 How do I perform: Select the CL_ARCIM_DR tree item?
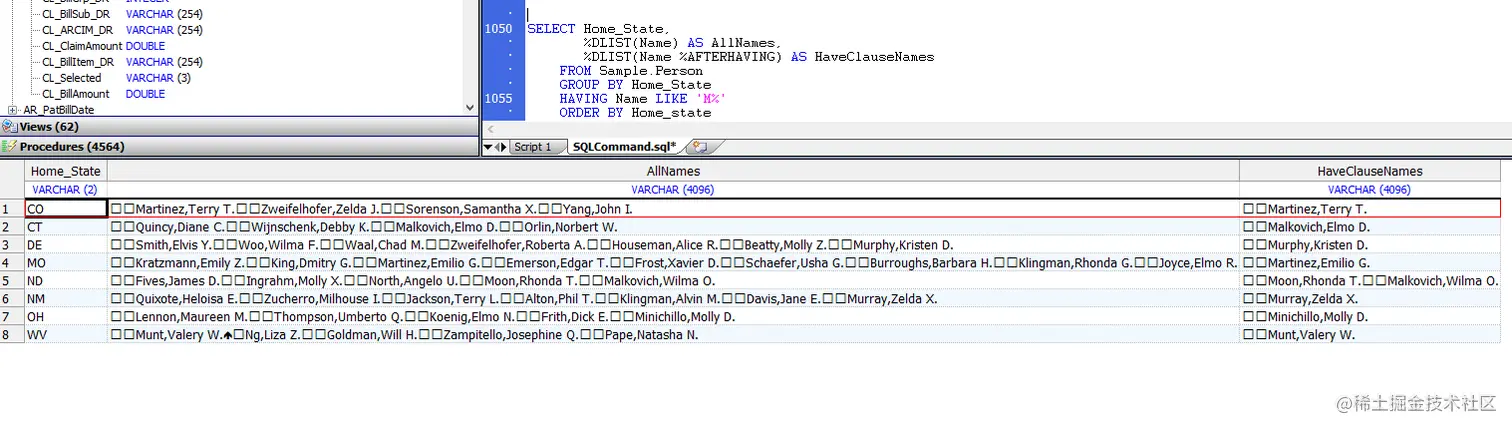78,30
